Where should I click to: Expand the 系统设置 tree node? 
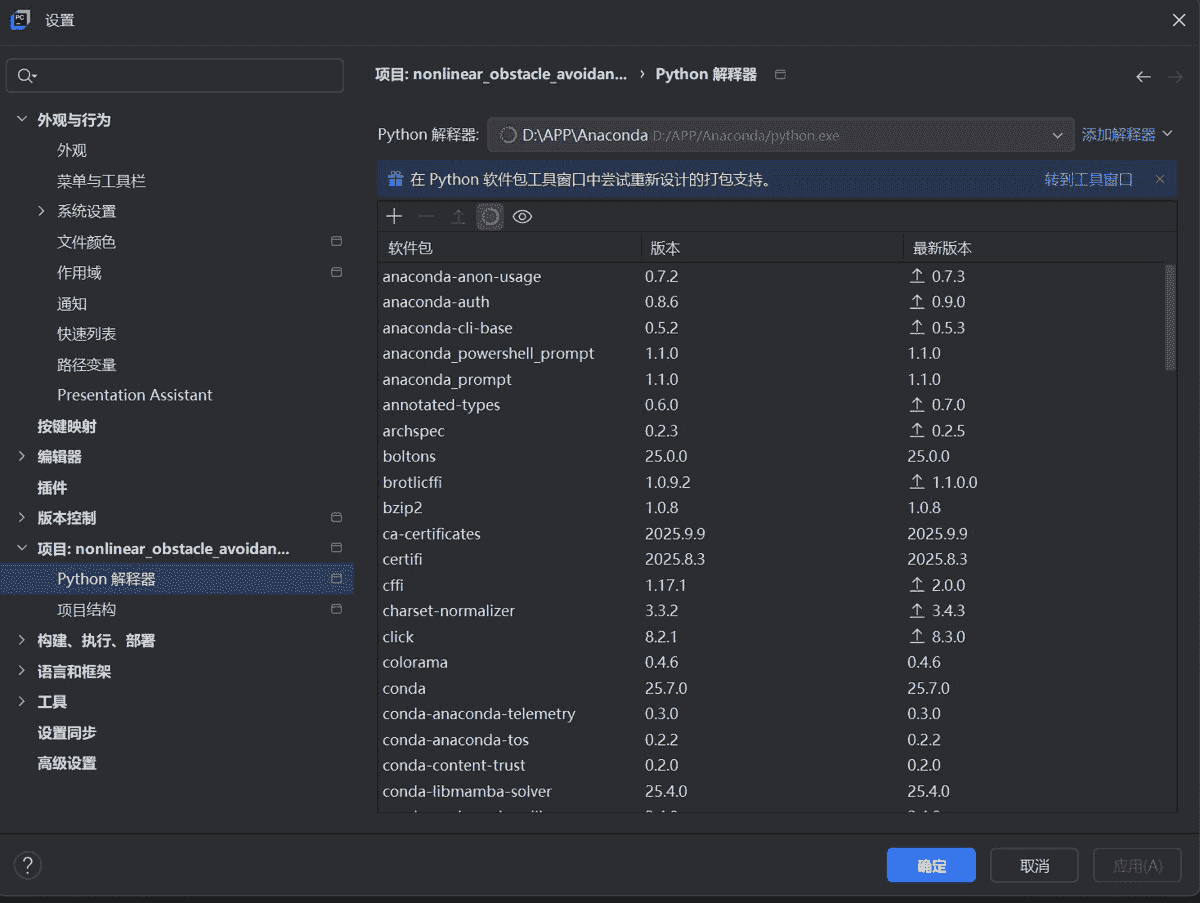[41, 211]
